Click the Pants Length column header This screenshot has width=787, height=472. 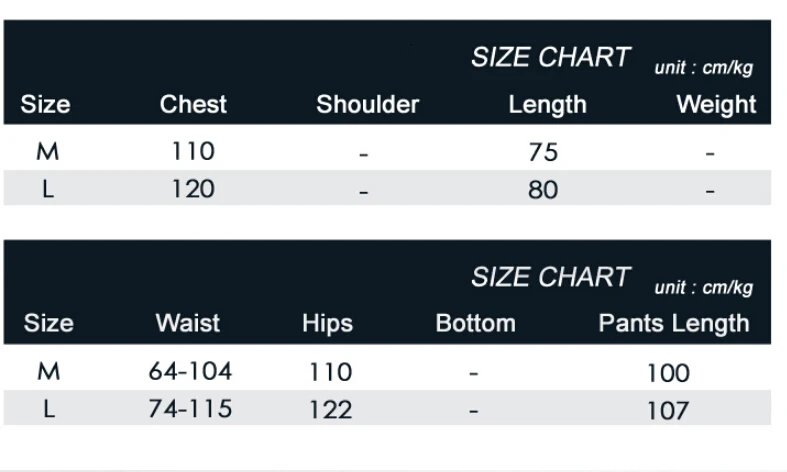point(673,323)
